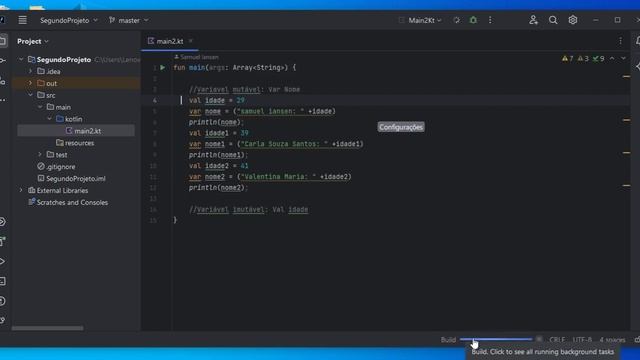Viewport: 640px width, 360px height.
Task: Click the kotlin folder row
Action: point(76,119)
